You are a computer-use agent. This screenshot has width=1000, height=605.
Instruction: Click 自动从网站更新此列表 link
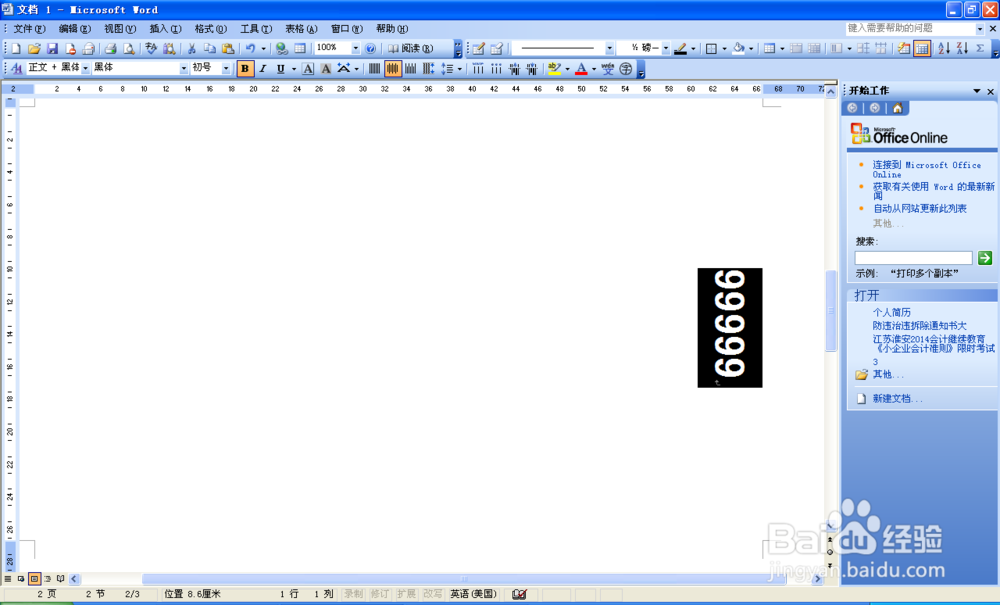[x=920, y=208]
